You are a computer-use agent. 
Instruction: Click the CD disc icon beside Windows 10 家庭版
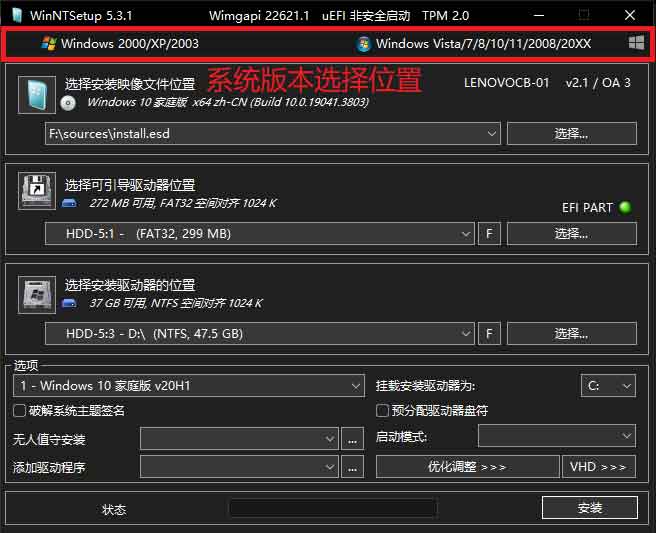(x=68, y=103)
